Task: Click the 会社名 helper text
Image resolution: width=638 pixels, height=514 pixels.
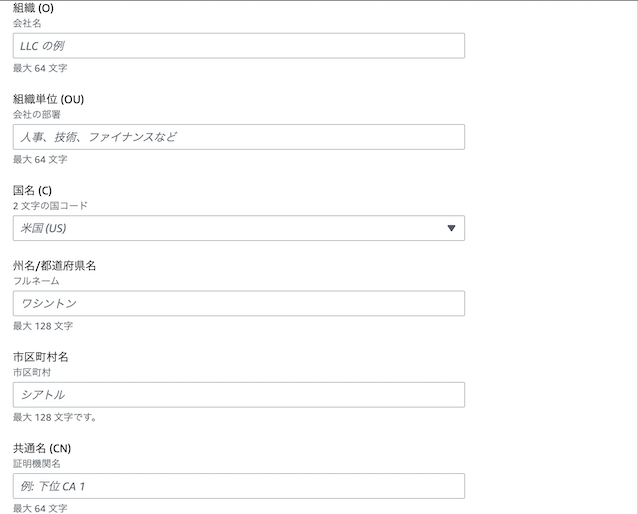Action: coord(27,22)
